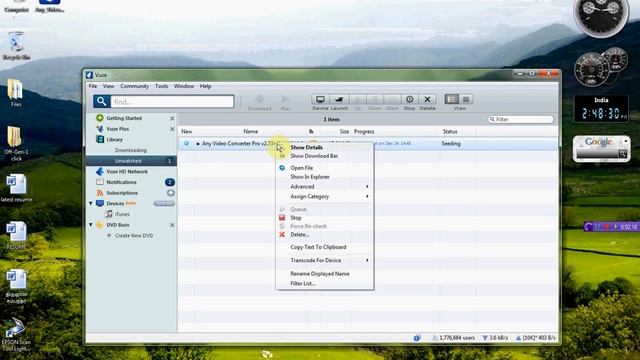Switch to compact view button
The height and width of the screenshot is (360, 640).
[x=466, y=99]
